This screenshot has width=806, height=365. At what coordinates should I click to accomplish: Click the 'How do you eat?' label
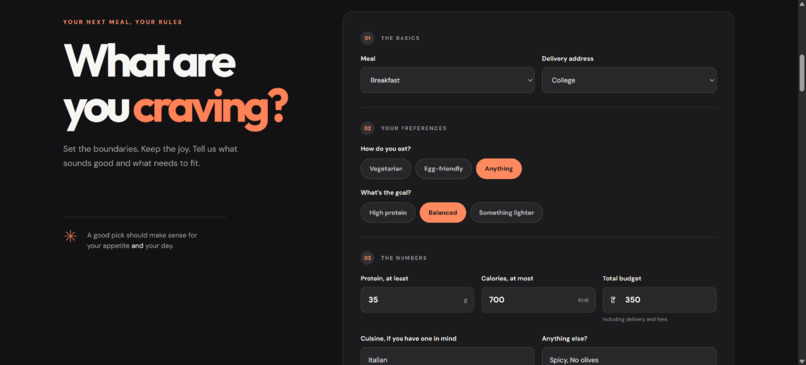(386, 149)
